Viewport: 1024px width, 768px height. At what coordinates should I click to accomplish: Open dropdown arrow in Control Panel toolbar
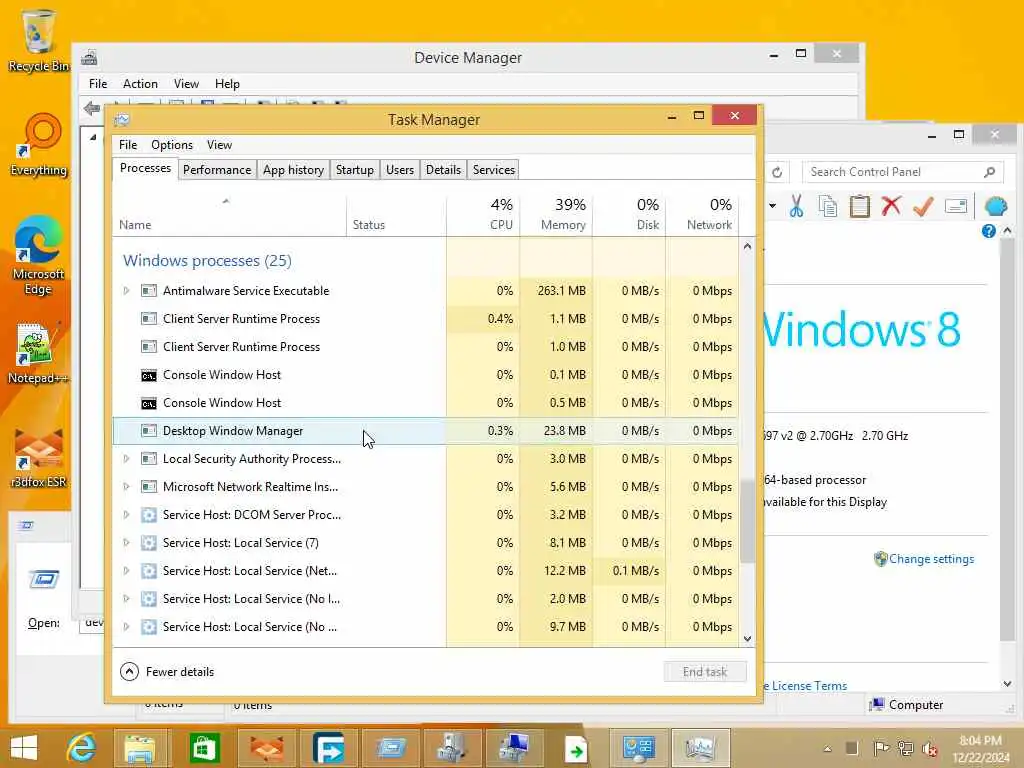pos(773,206)
